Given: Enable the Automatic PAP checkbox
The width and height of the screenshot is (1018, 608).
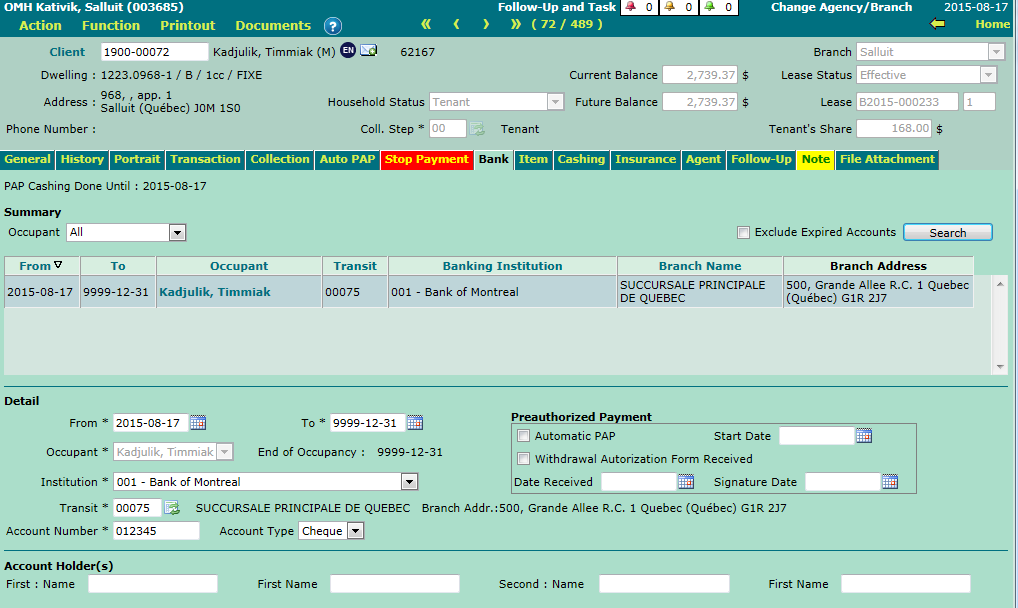Looking at the screenshot, I should click(x=523, y=436).
